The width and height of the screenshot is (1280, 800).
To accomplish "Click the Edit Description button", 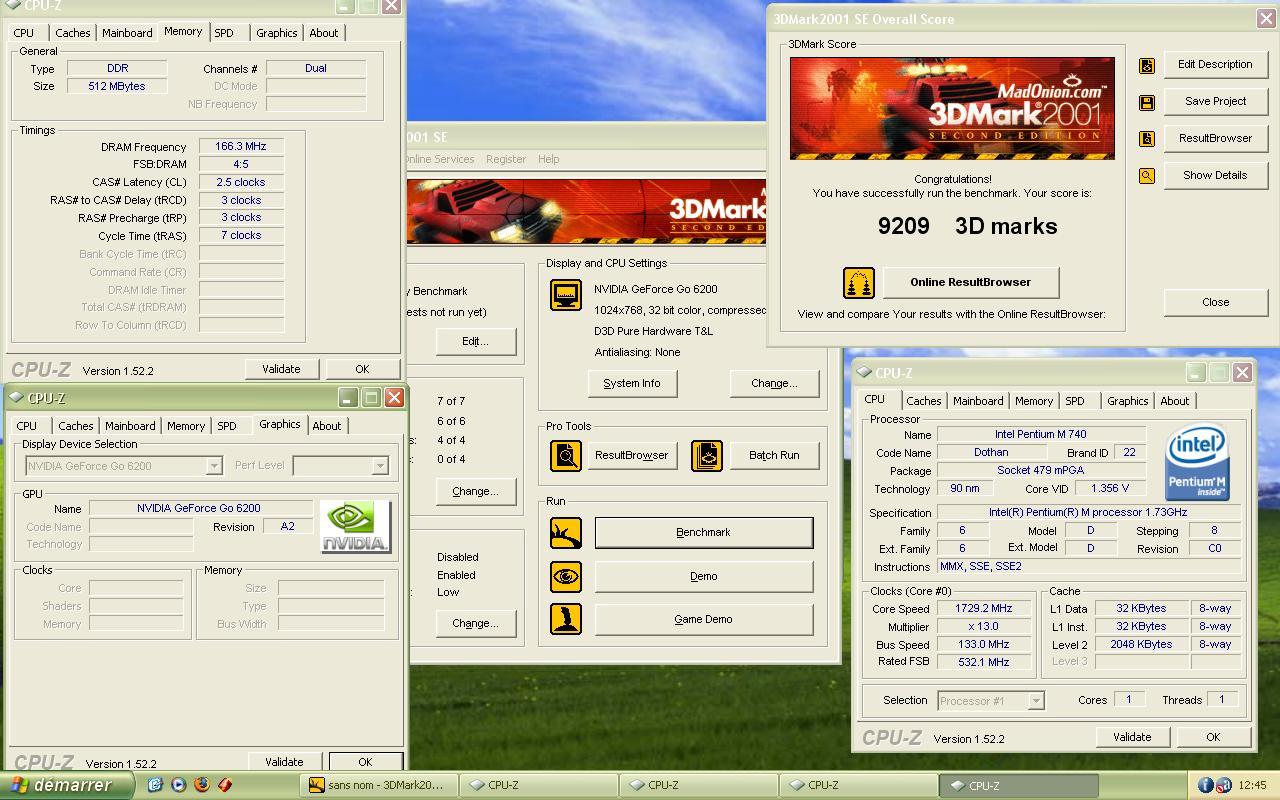I will (x=1215, y=65).
